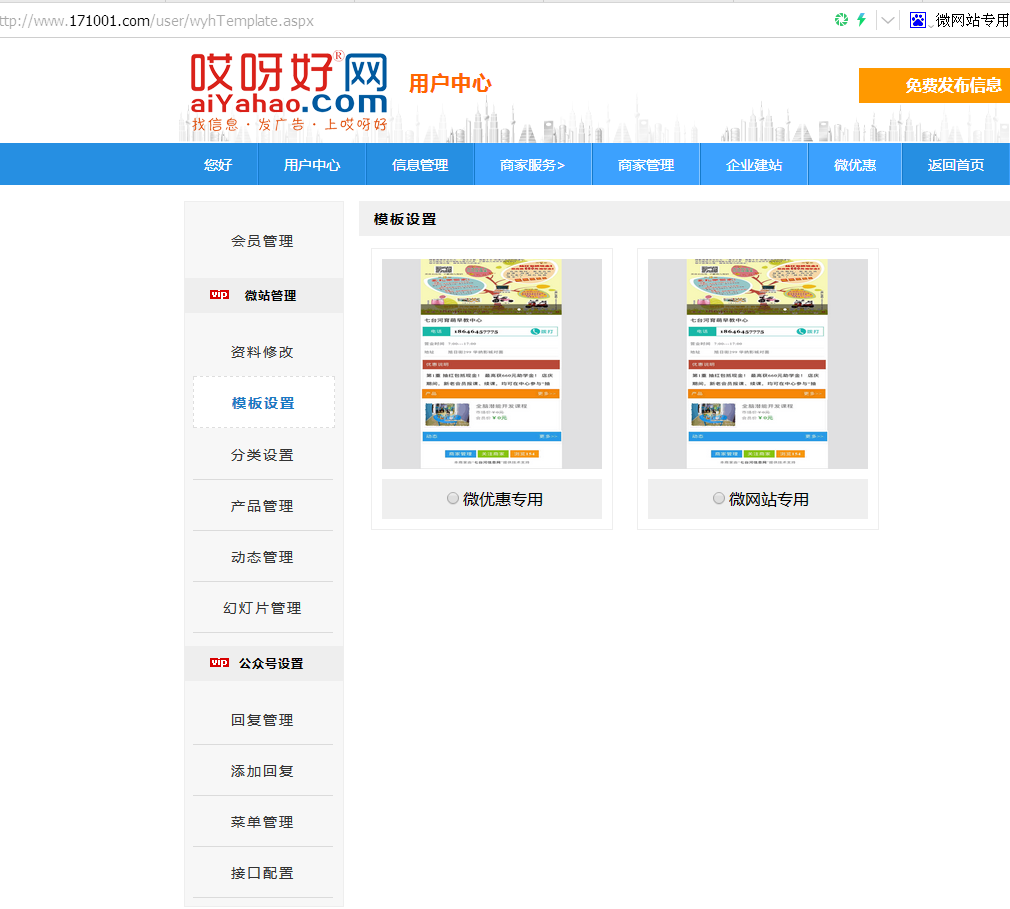Image resolution: width=1010 pixels, height=909 pixels.
Task: Click the 微网站专用 template preview thumbnail
Action: pos(757,364)
